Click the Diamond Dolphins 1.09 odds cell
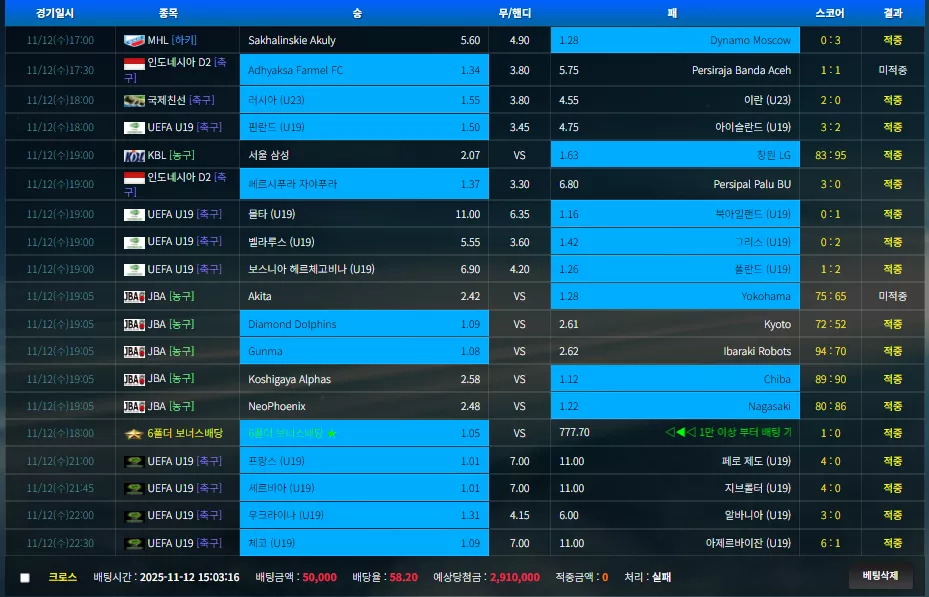 364,324
